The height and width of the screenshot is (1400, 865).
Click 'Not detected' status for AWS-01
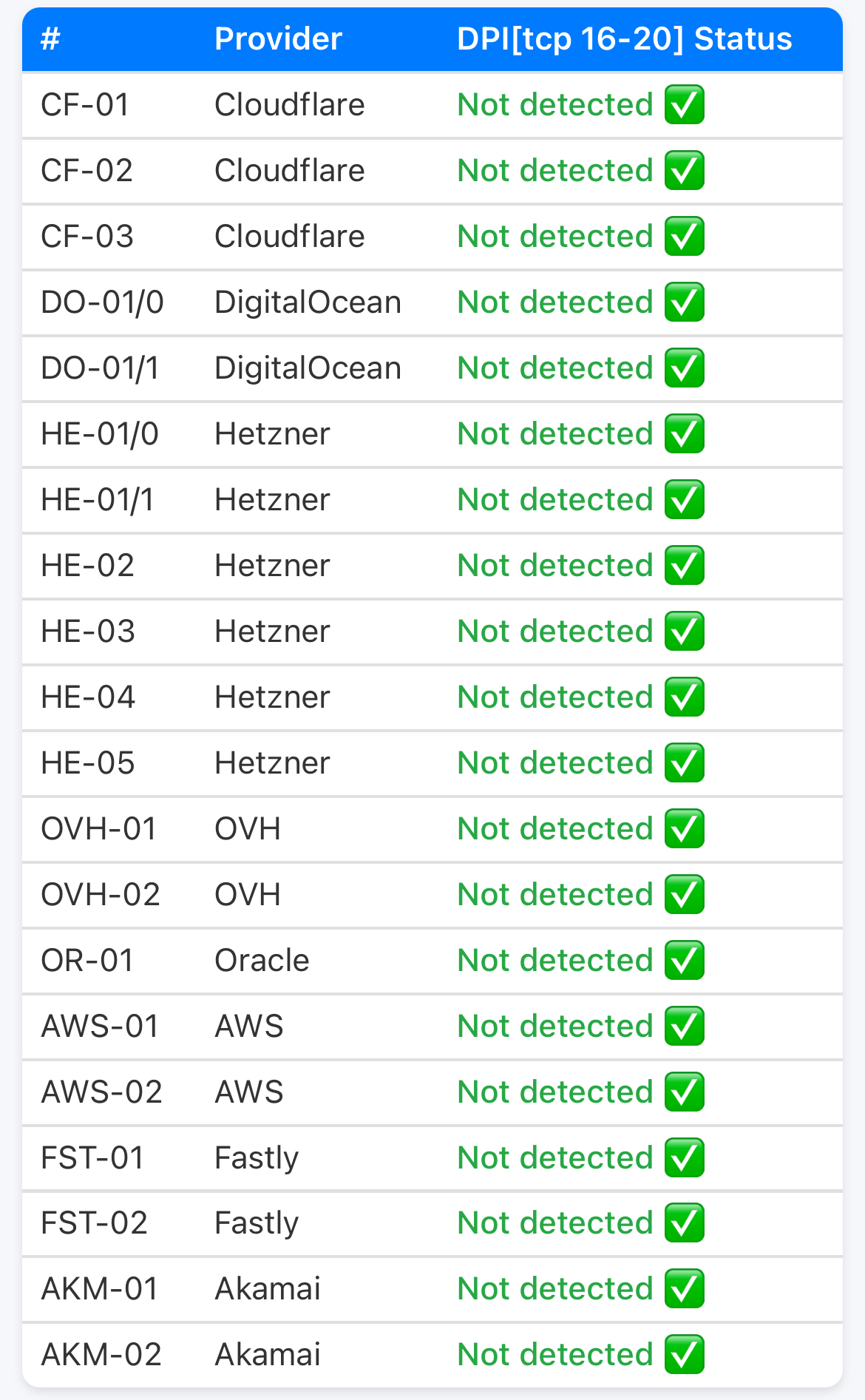coord(555,1027)
